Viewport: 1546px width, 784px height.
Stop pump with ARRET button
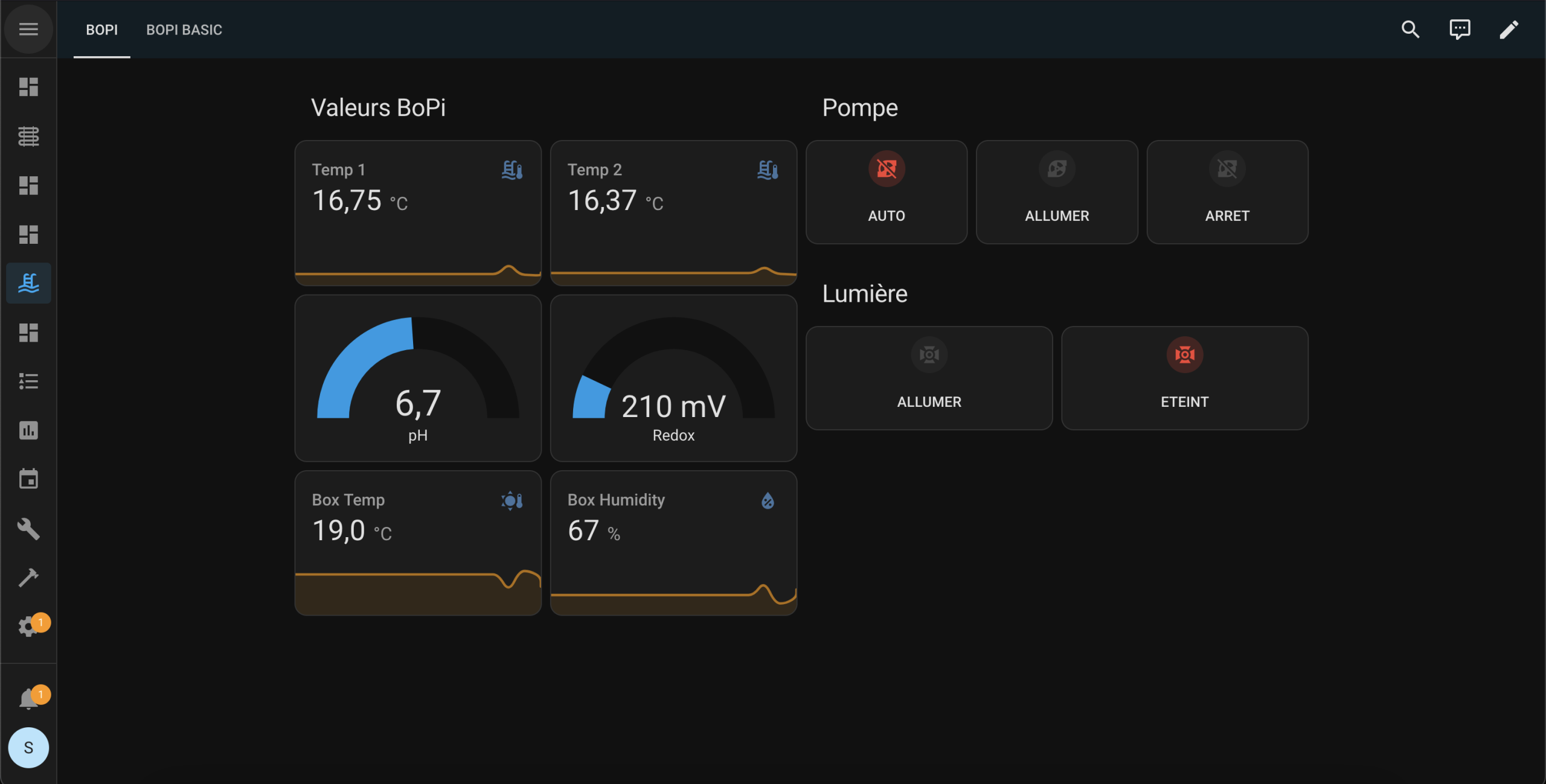tap(1227, 192)
